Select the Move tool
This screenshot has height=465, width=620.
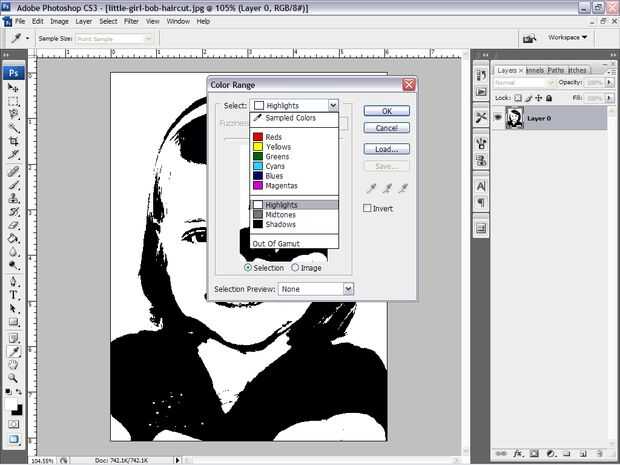point(13,88)
